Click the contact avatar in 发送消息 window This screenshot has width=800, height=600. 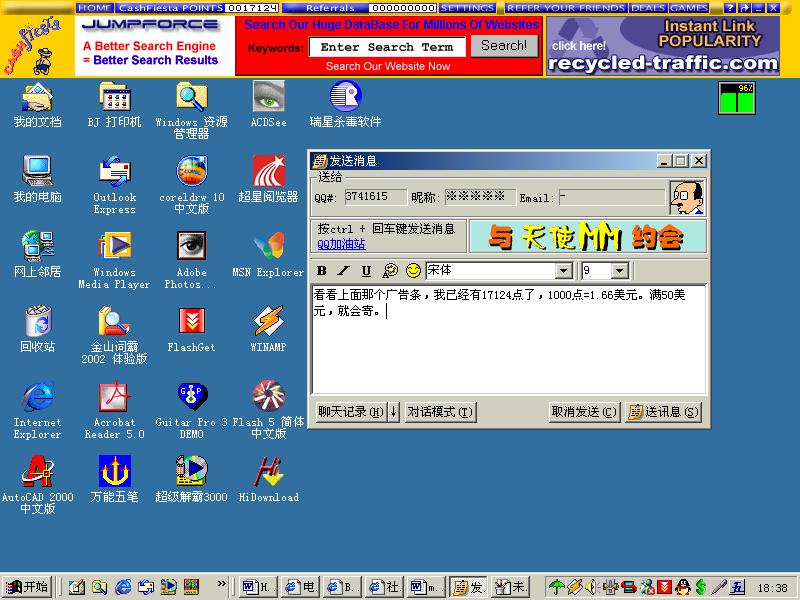pos(687,197)
